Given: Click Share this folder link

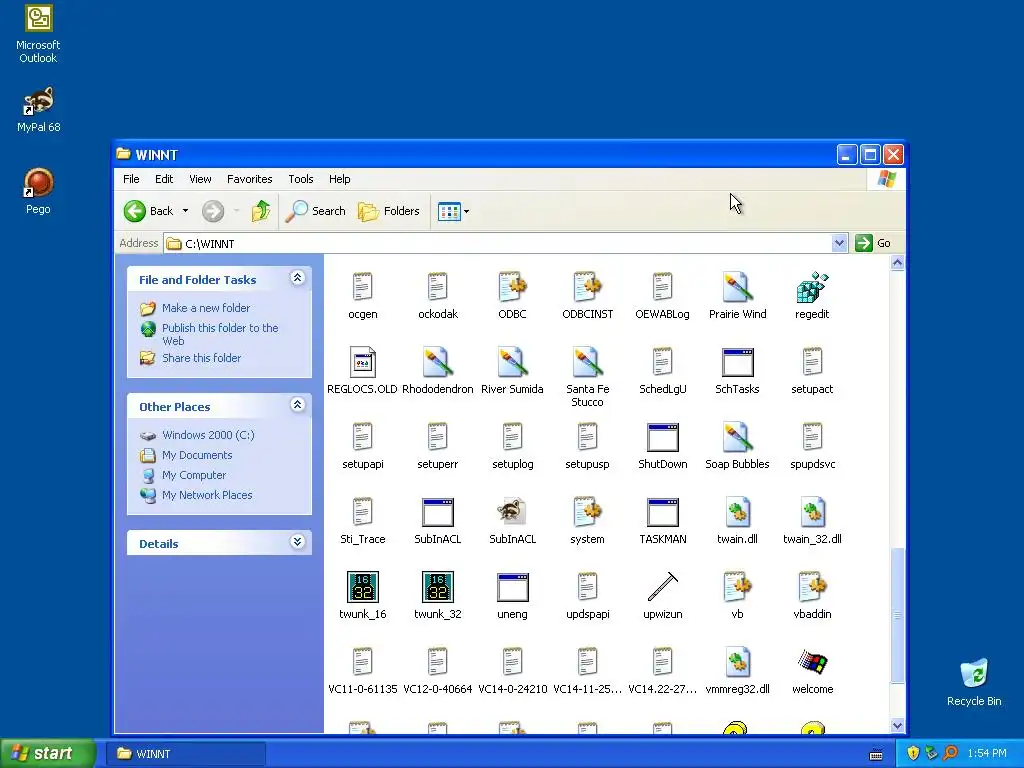Looking at the screenshot, I should pyautogui.click(x=201, y=358).
